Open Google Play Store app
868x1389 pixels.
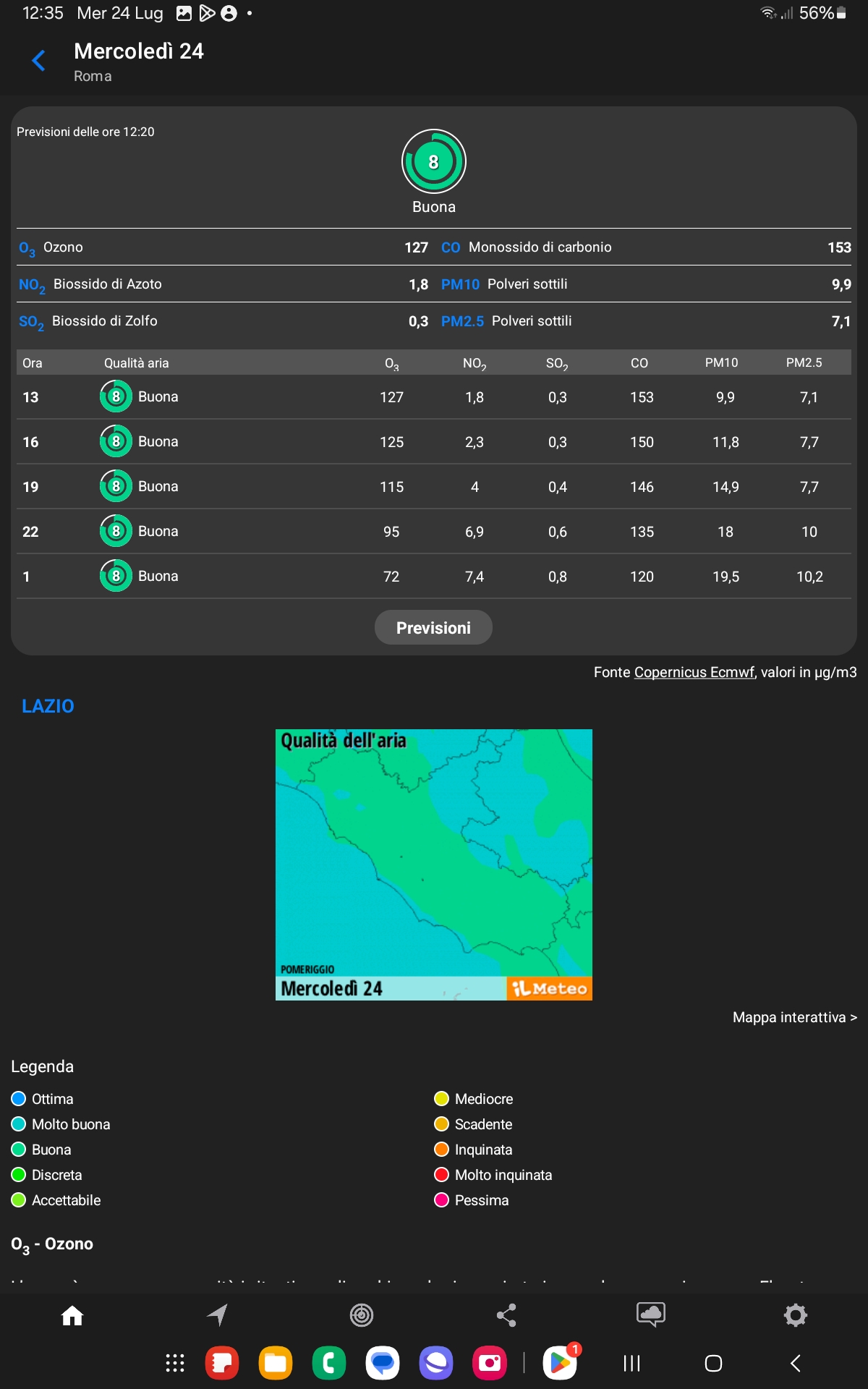click(x=561, y=1363)
